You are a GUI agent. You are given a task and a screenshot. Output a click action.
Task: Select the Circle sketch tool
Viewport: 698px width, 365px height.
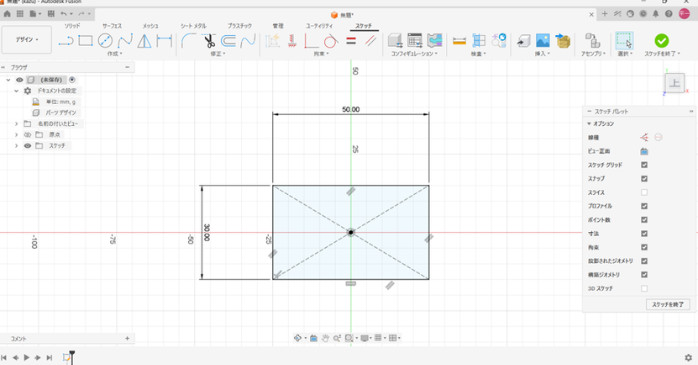105,41
